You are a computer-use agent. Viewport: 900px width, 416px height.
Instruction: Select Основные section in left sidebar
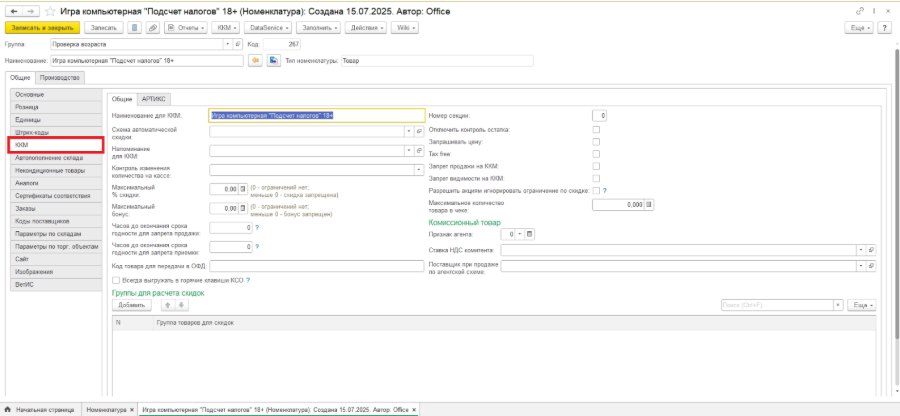[56, 94]
